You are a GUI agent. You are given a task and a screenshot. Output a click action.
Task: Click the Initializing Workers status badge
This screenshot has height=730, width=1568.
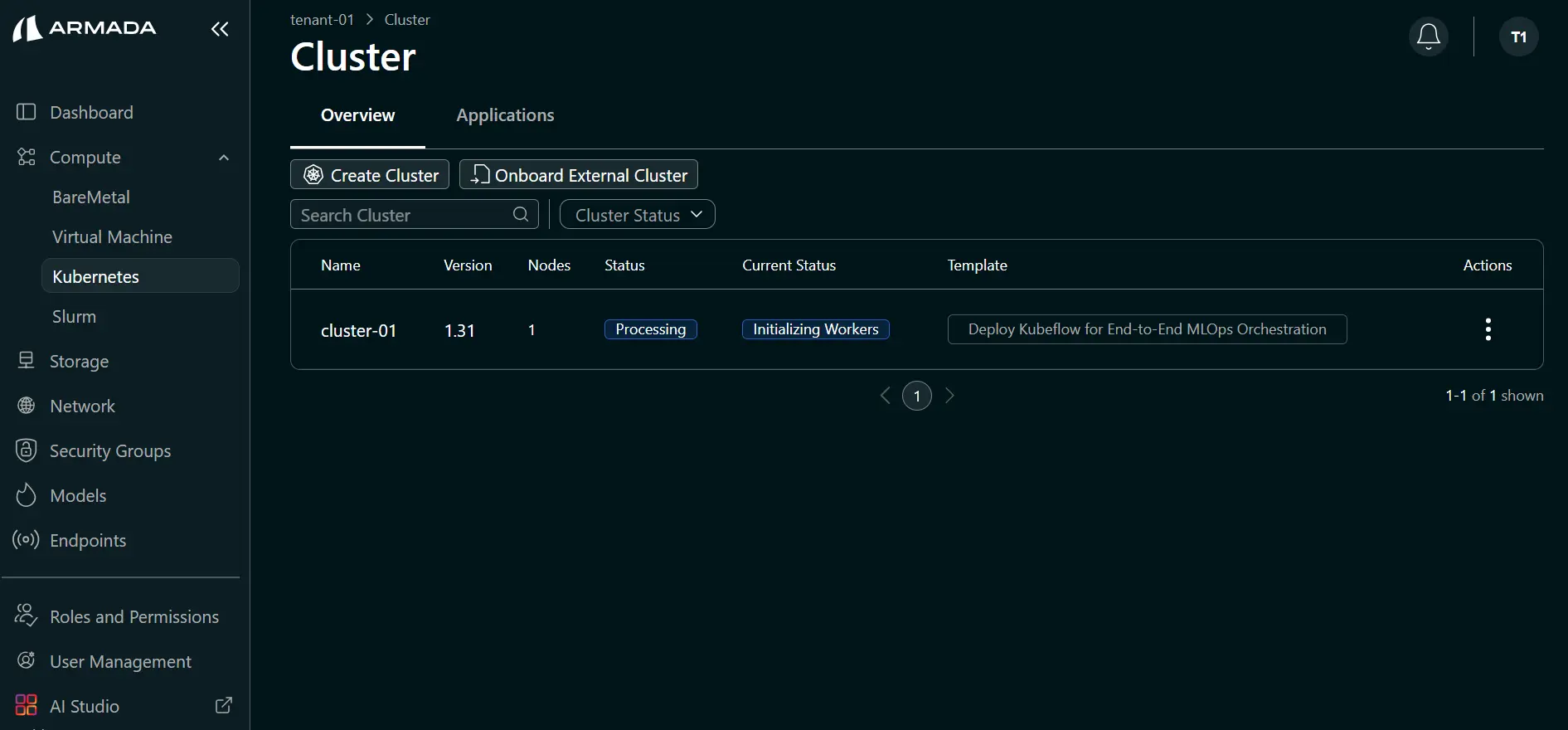click(816, 329)
